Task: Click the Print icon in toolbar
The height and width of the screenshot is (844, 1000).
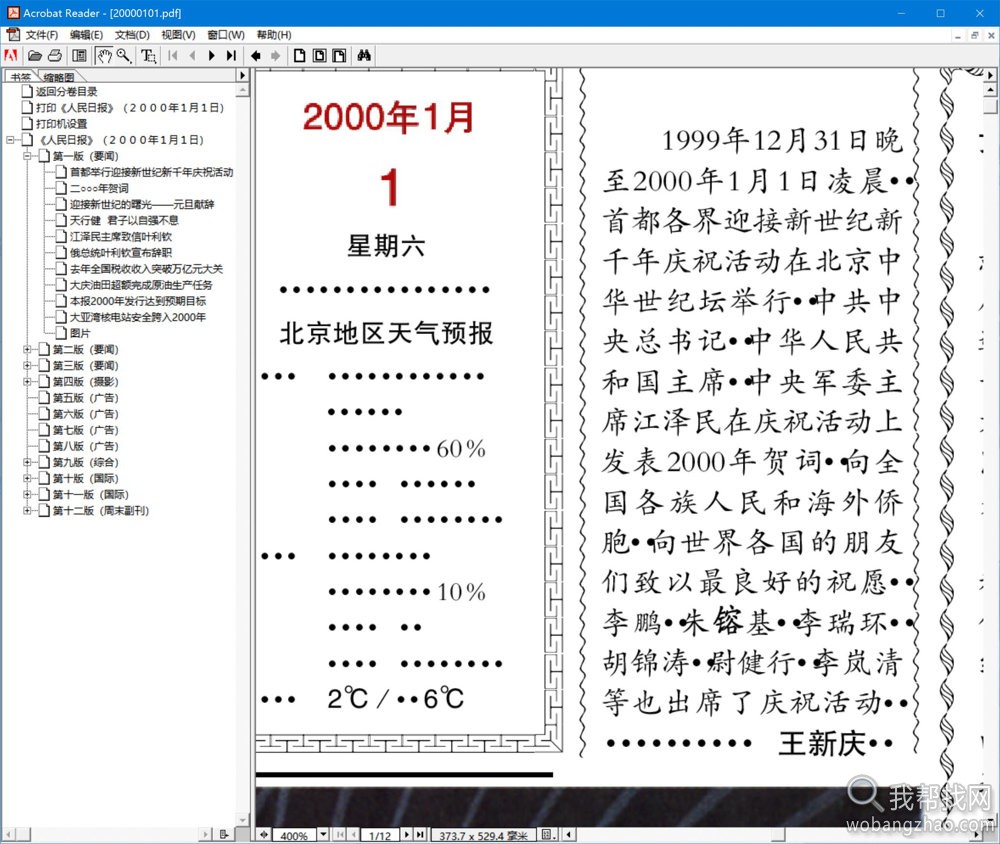Action: coord(55,56)
